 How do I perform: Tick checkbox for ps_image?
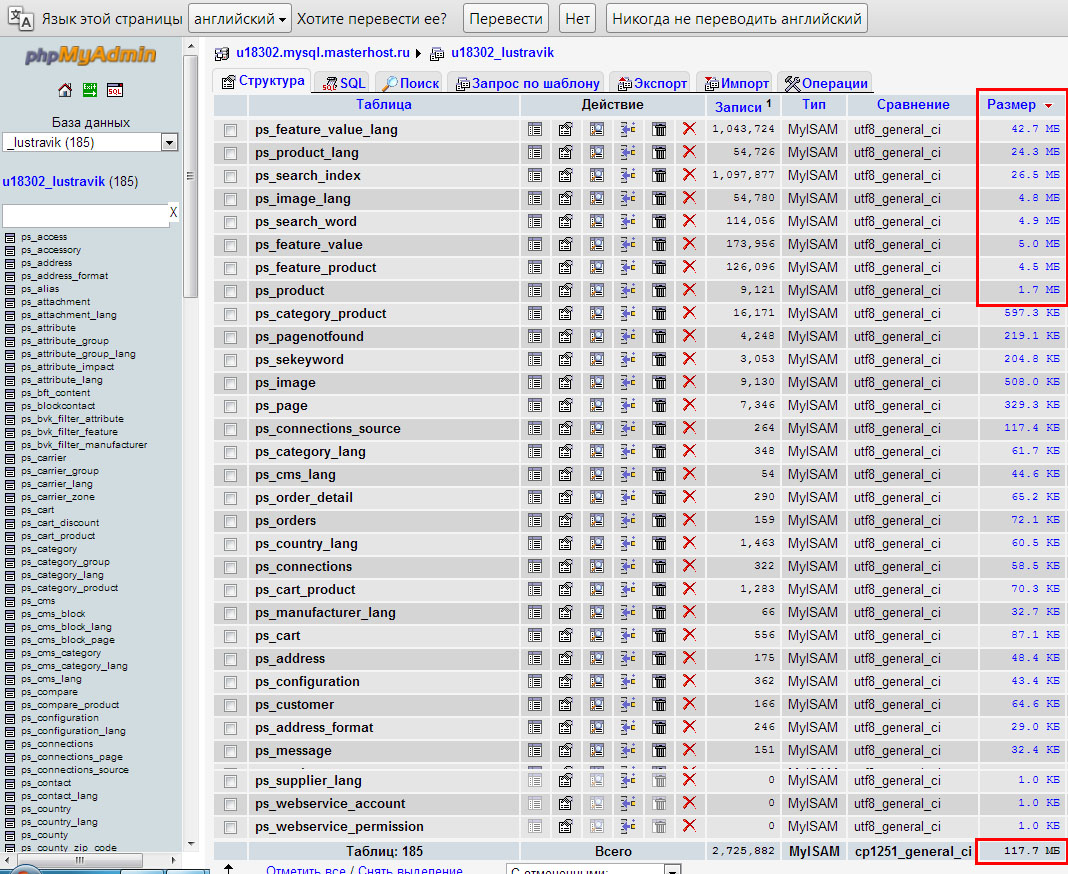(230, 384)
